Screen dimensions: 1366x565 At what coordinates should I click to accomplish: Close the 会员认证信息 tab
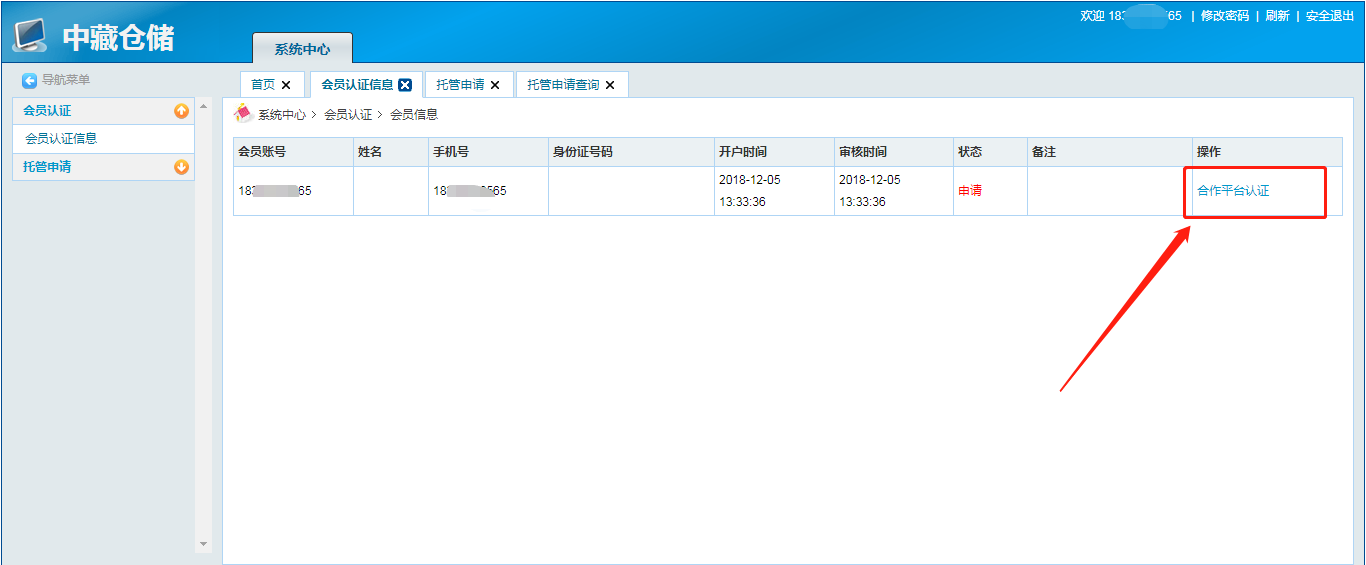[405, 85]
